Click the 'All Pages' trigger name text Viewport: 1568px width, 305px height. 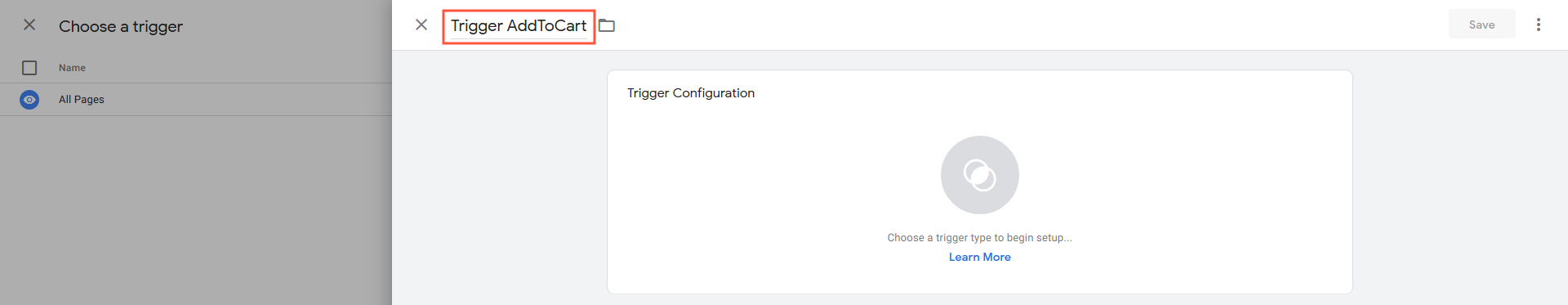(82, 100)
